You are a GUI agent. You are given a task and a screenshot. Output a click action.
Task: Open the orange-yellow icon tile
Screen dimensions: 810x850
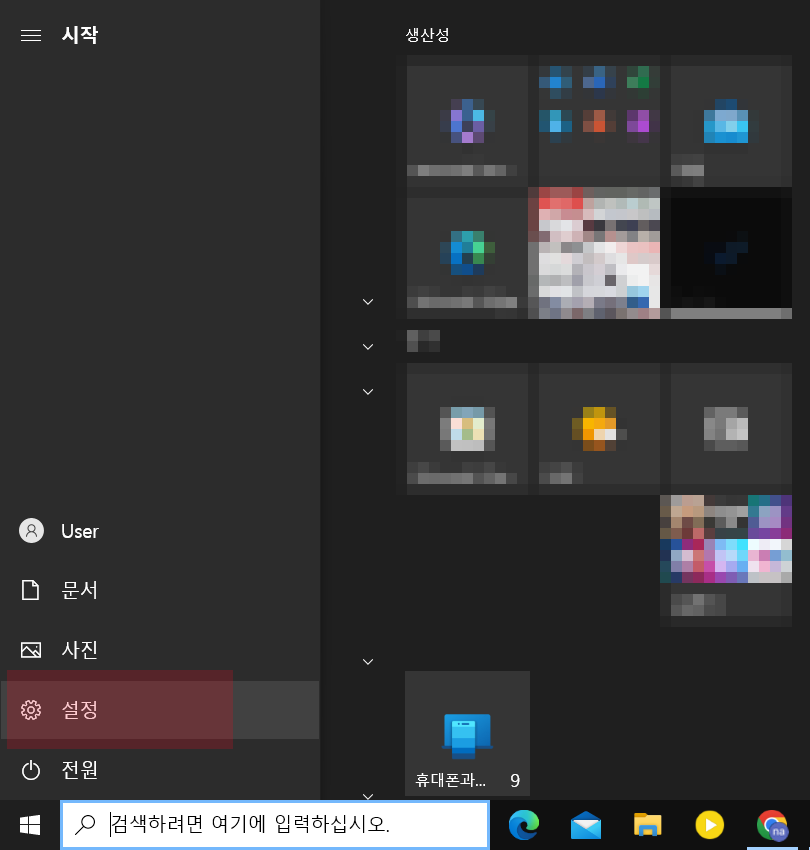(x=599, y=429)
